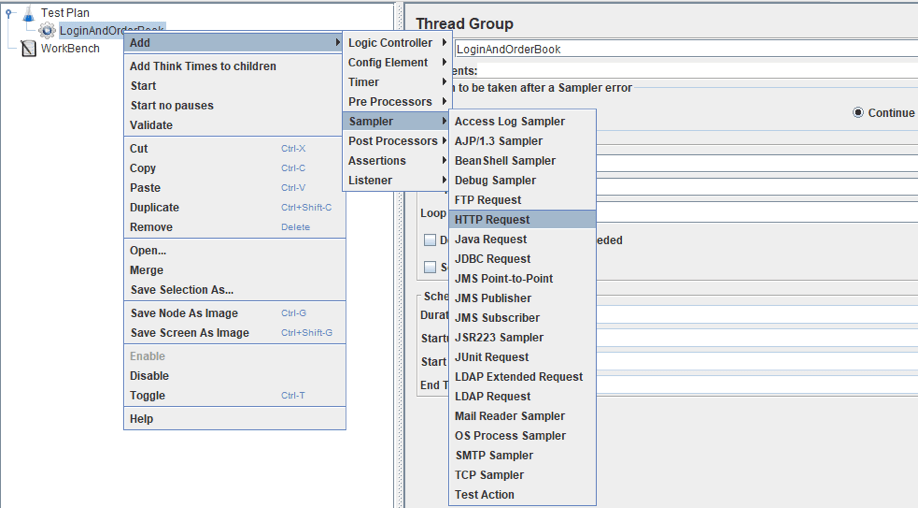This screenshot has width=918, height=508.
Task: Select Java Request sampler
Action: tap(522, 239)
